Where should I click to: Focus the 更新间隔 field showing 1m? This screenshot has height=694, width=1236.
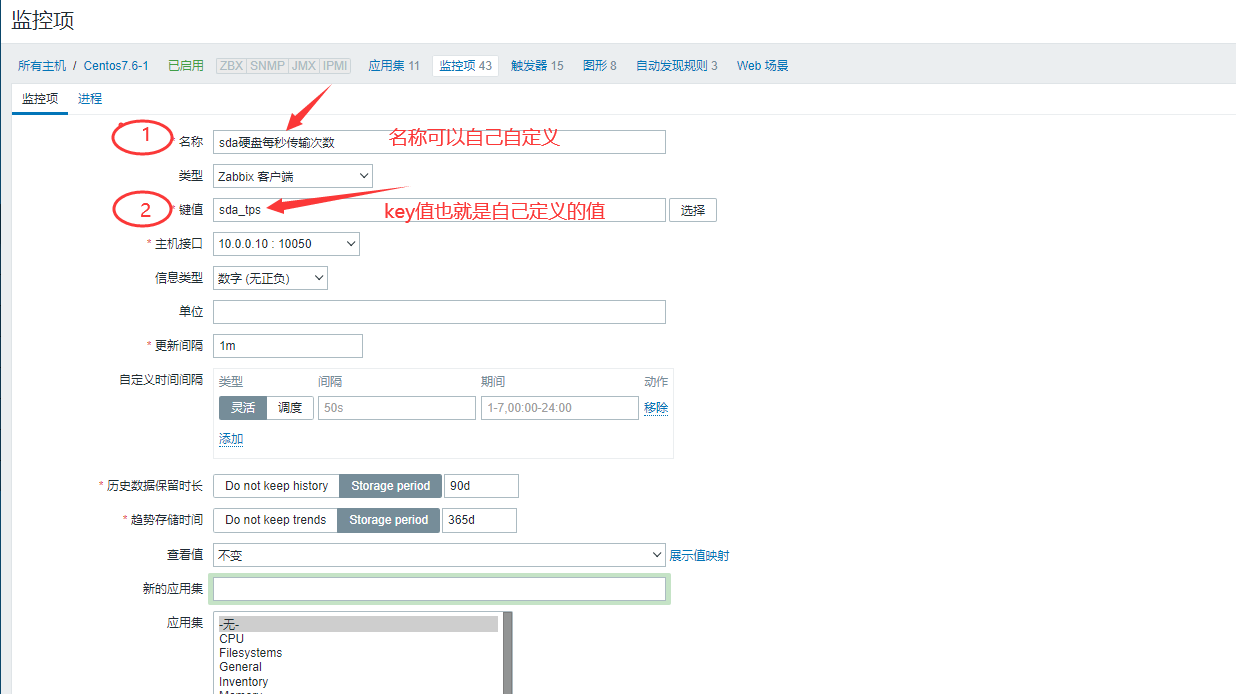tap(288, 346)
